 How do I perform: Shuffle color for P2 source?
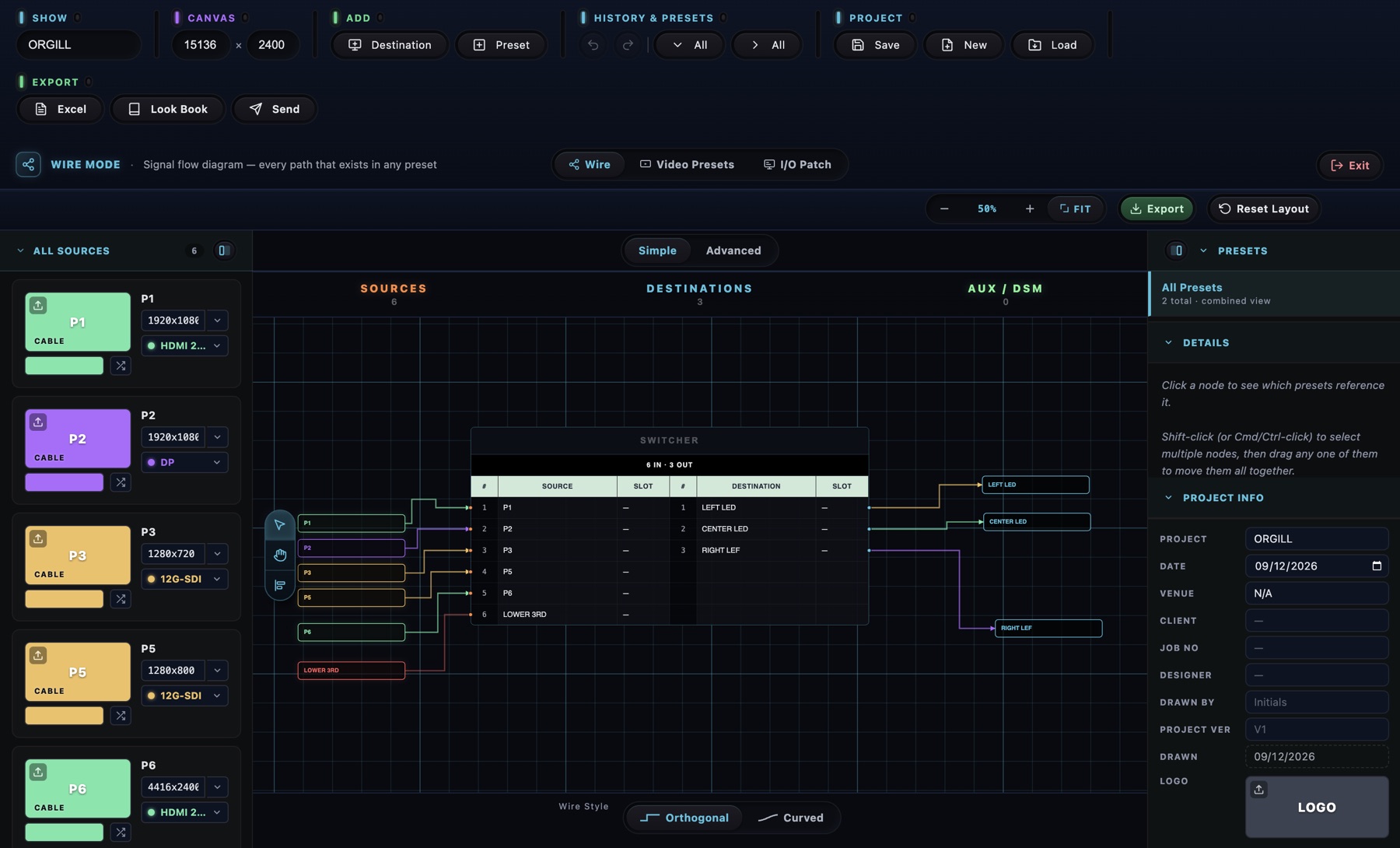[x=121, y=482]
